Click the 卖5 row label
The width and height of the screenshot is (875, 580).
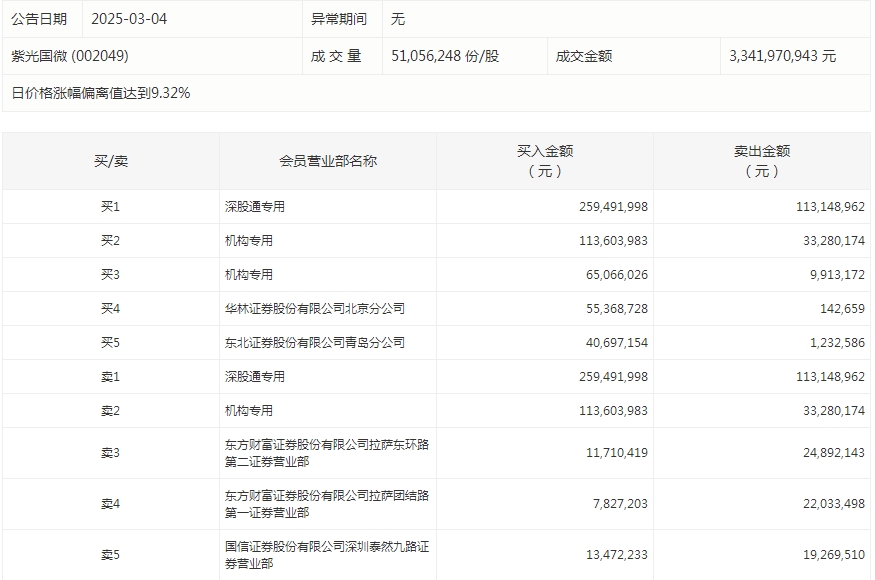tap(110, 555)
